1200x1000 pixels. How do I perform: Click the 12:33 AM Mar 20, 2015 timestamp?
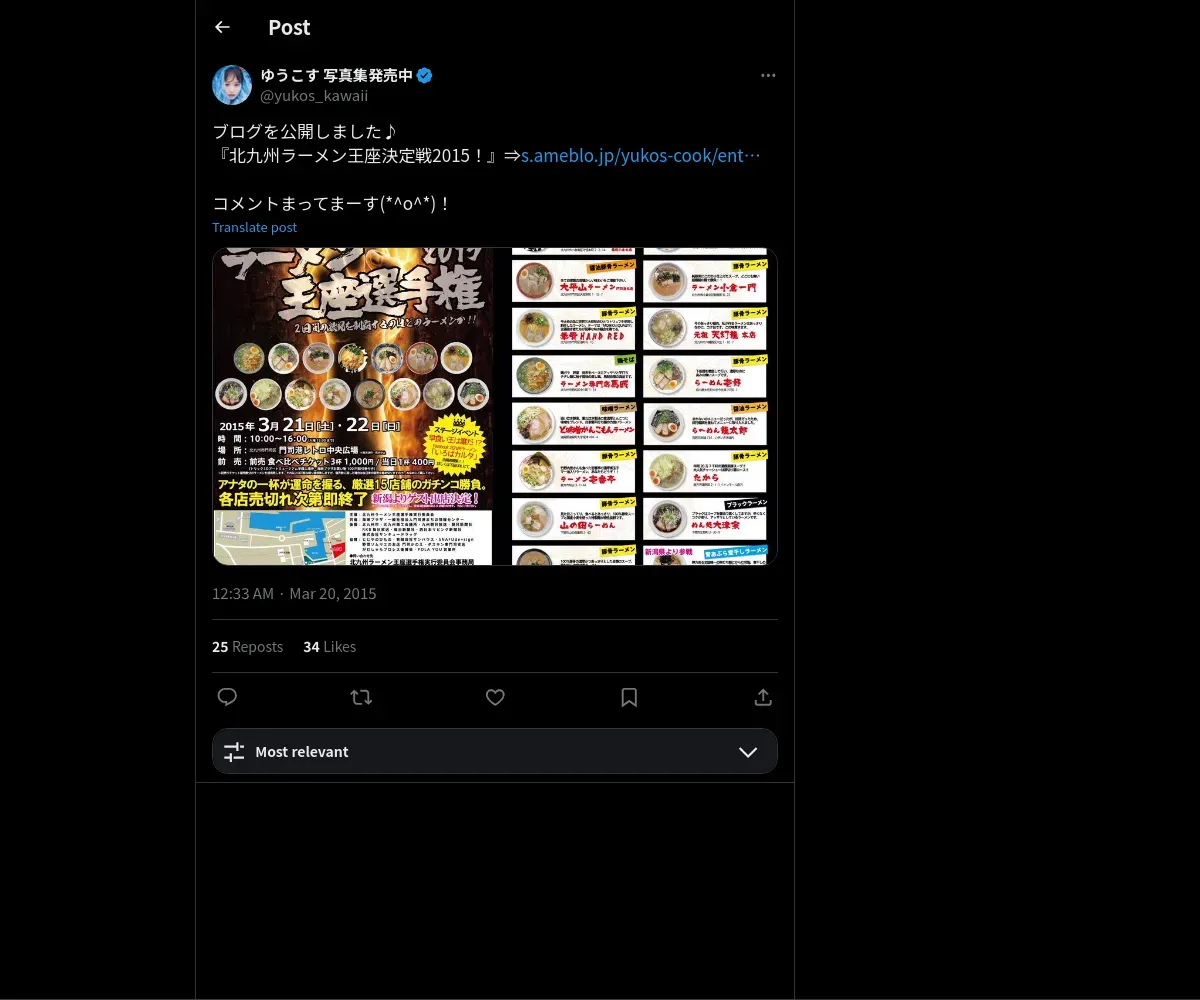click(294, 594)
